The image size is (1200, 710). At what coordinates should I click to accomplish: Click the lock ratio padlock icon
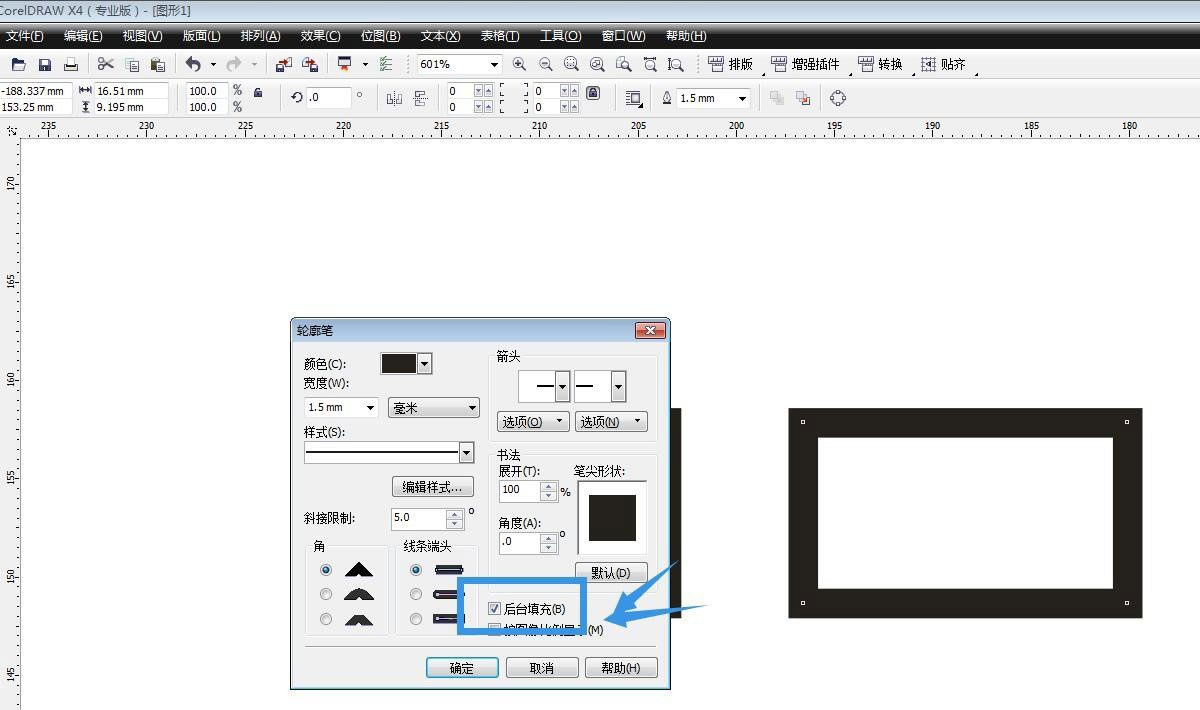pyautogui.click(x=258, y=93)
